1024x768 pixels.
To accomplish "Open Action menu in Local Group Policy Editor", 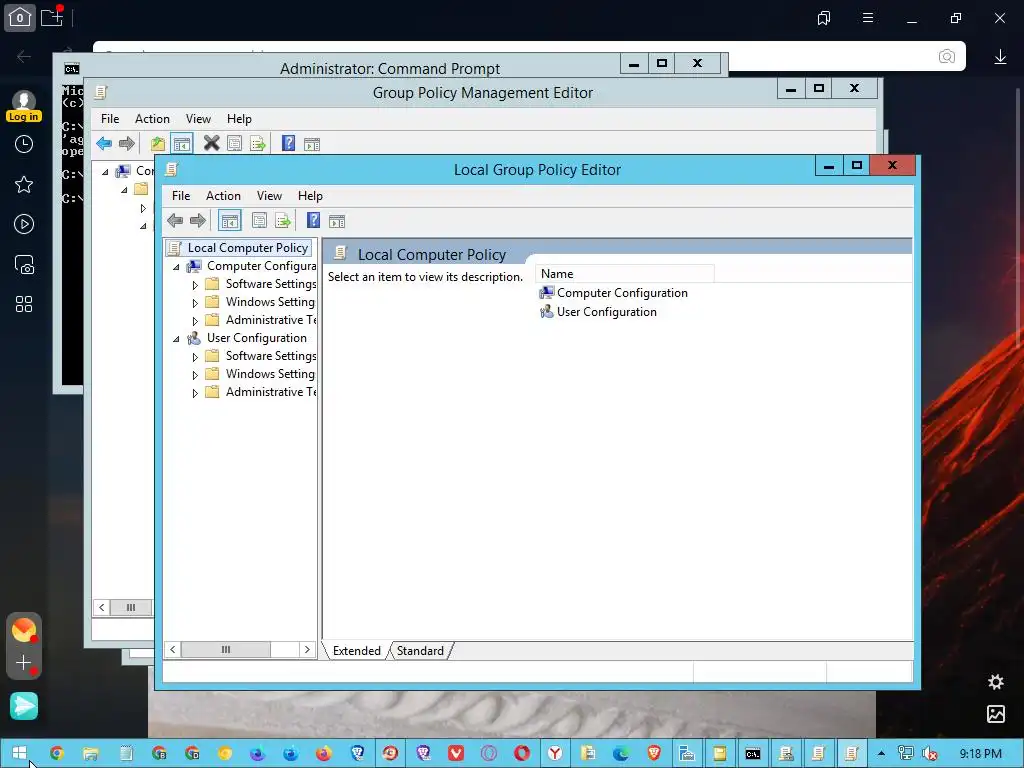I will [223, 195].
